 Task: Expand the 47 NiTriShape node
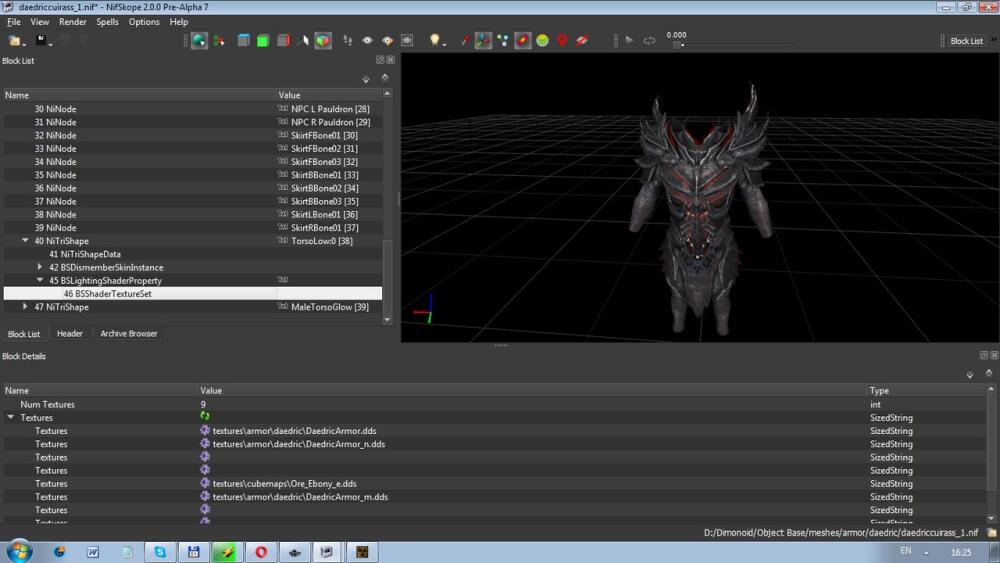click(25, 307)
